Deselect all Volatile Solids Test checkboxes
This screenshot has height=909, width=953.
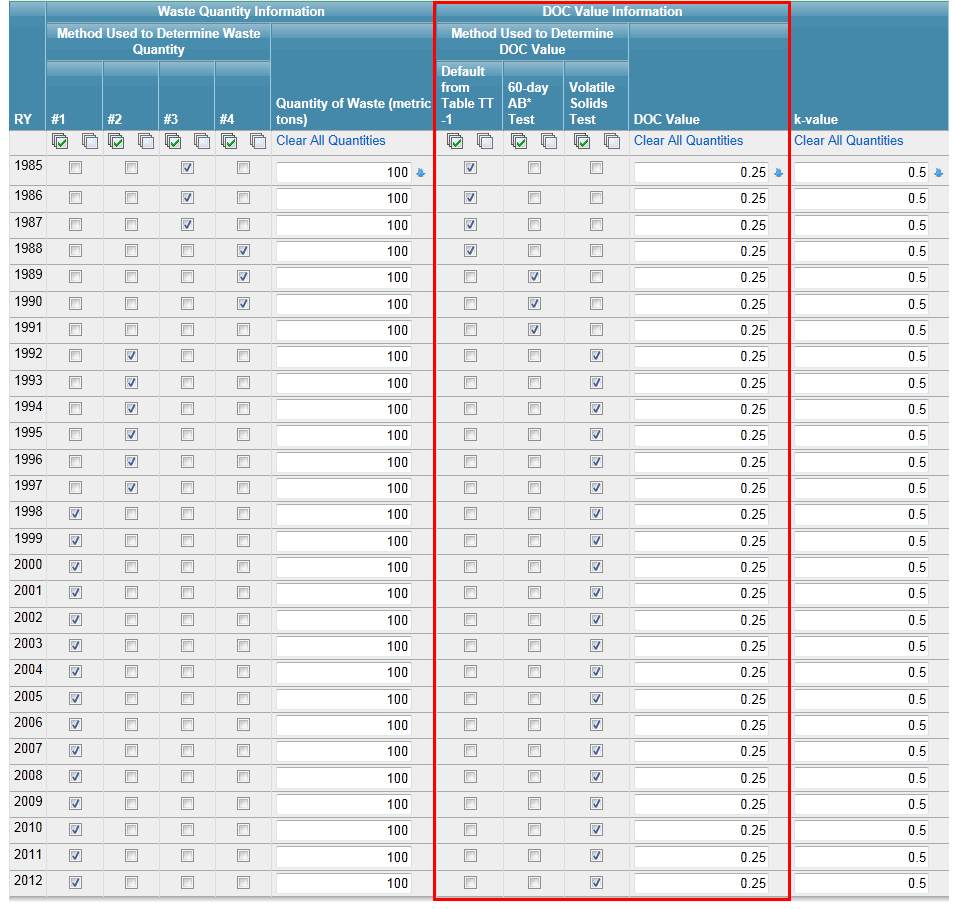(611, 142)
